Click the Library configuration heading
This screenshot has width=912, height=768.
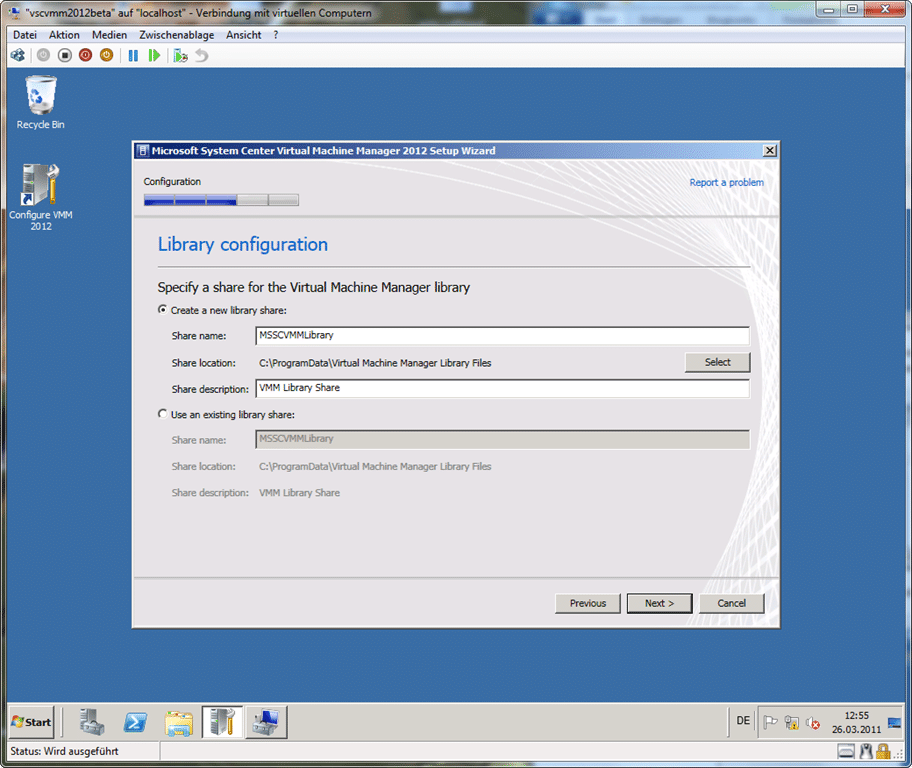(243, 244)
